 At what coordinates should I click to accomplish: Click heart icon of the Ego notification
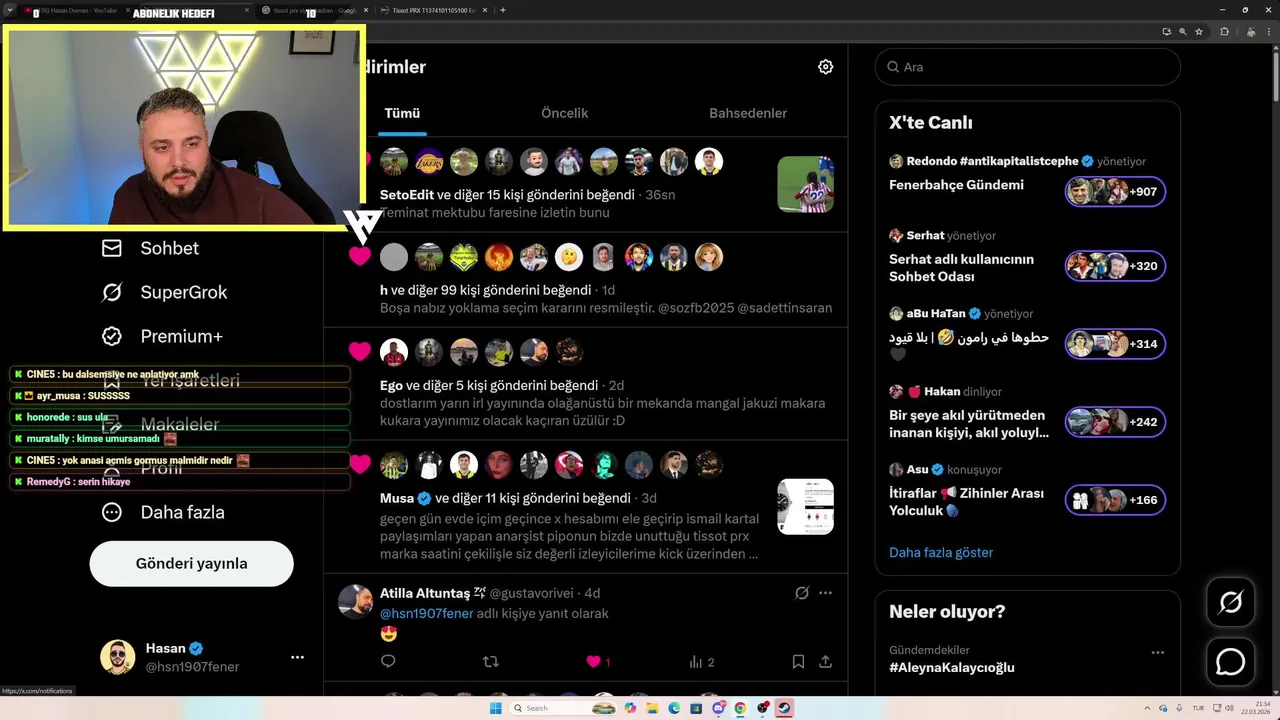point(360,351)
